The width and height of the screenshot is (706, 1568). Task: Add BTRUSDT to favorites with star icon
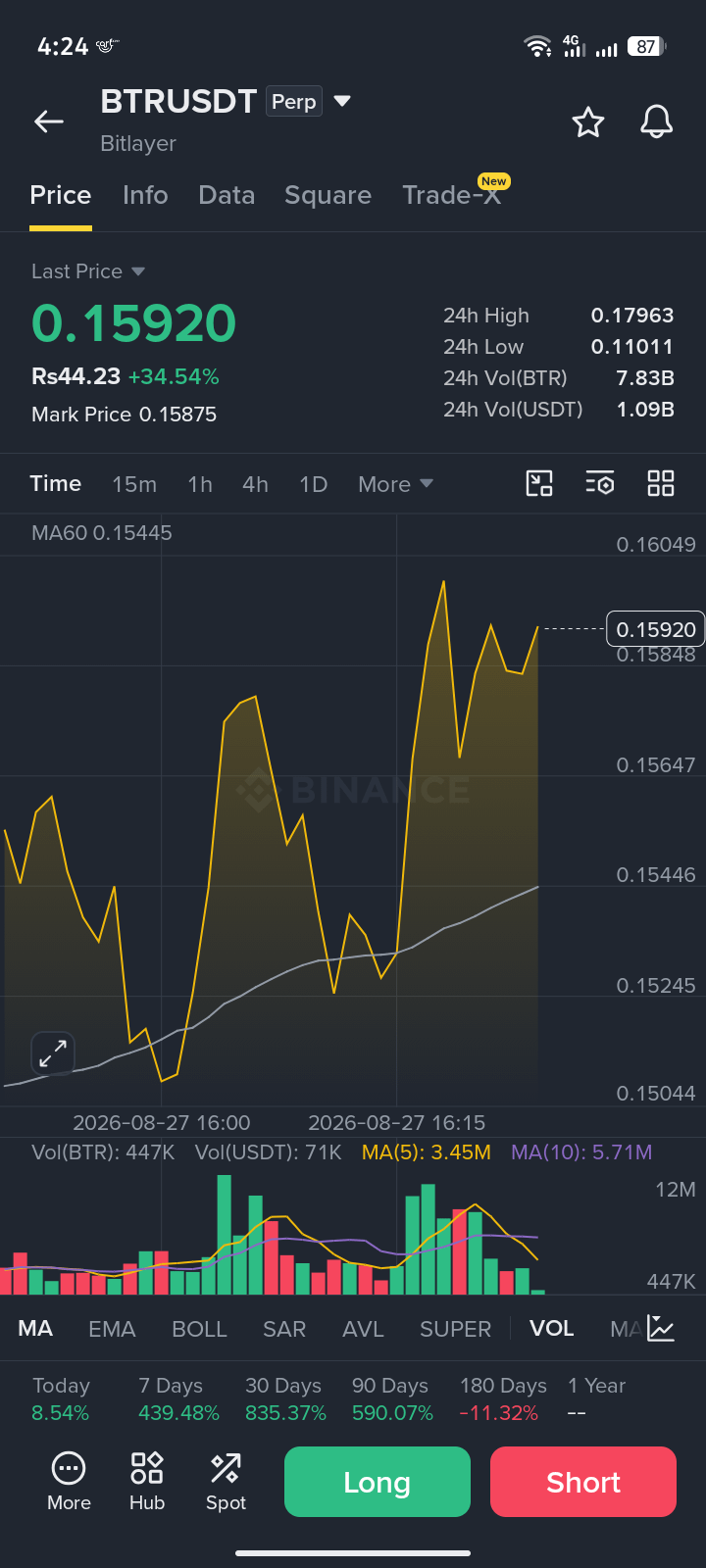[588, 122]
